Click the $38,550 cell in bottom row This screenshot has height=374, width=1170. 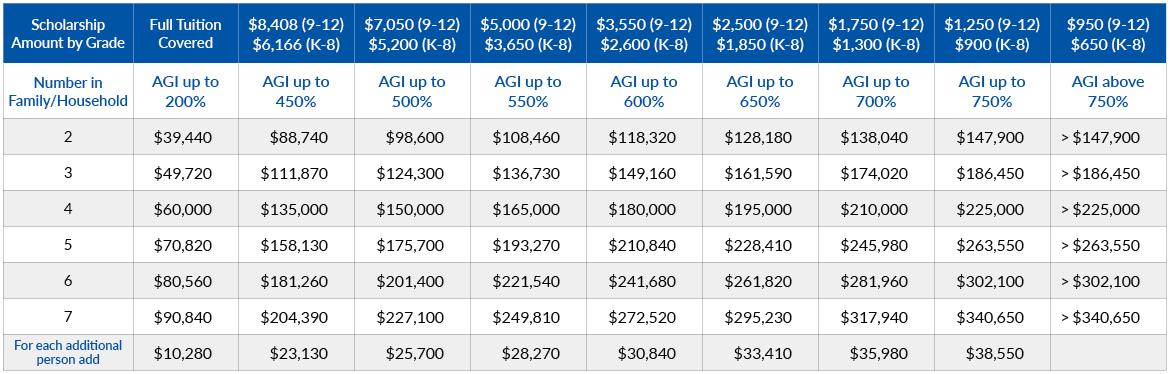click(x=990, y=352)
